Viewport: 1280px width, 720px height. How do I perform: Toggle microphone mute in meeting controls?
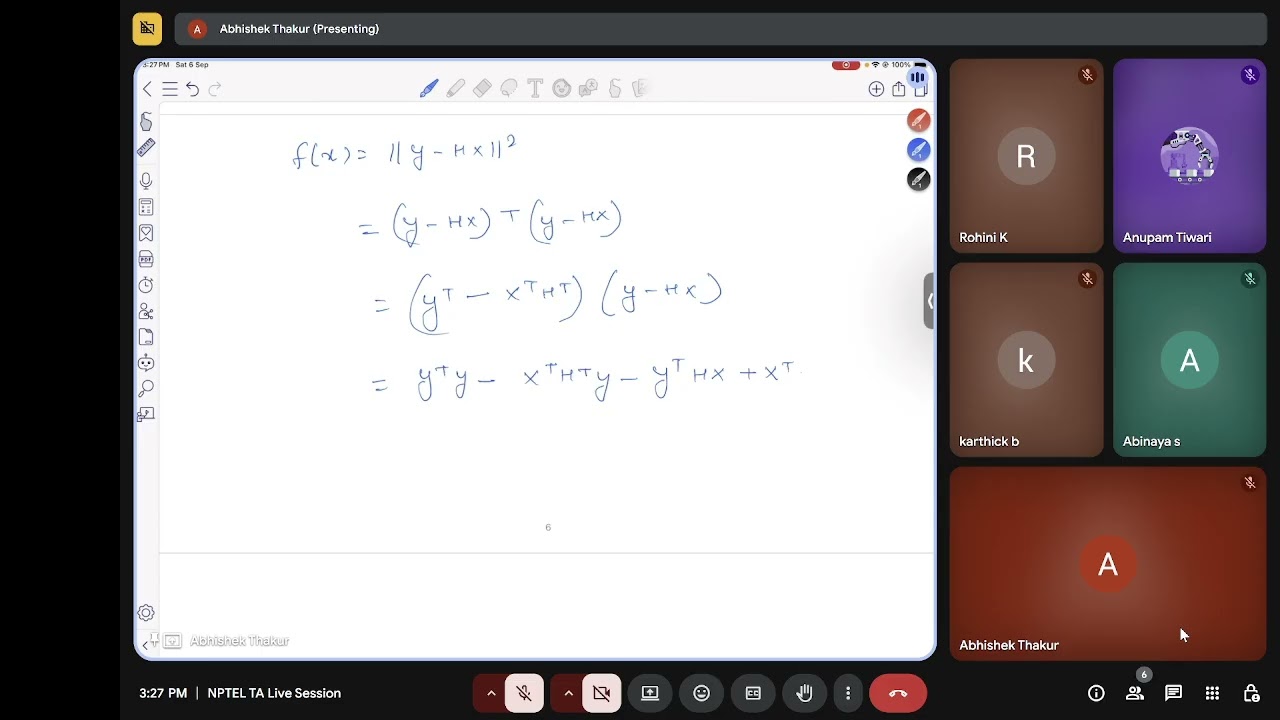(x=524, y=693)
